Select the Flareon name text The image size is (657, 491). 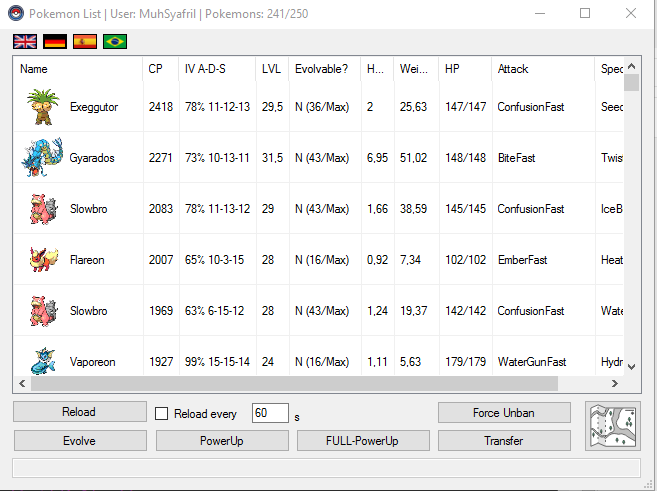(87, 260)
